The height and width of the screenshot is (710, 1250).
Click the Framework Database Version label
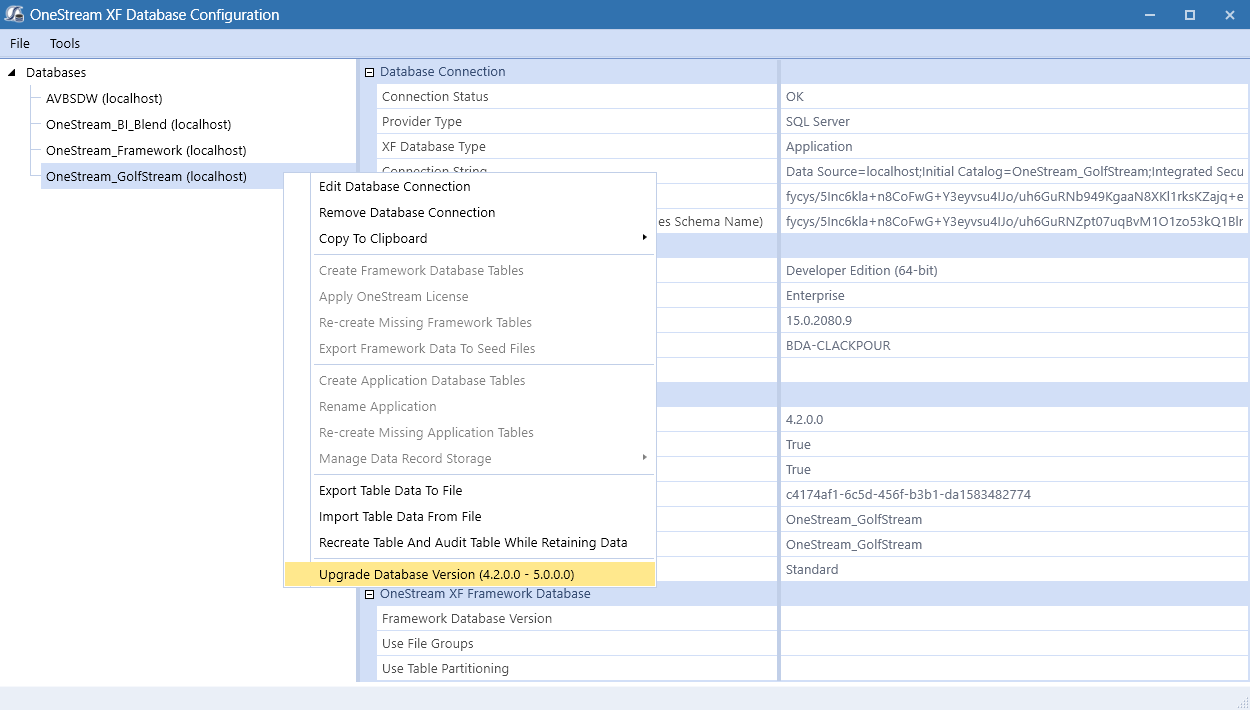[x=467, y=619]
